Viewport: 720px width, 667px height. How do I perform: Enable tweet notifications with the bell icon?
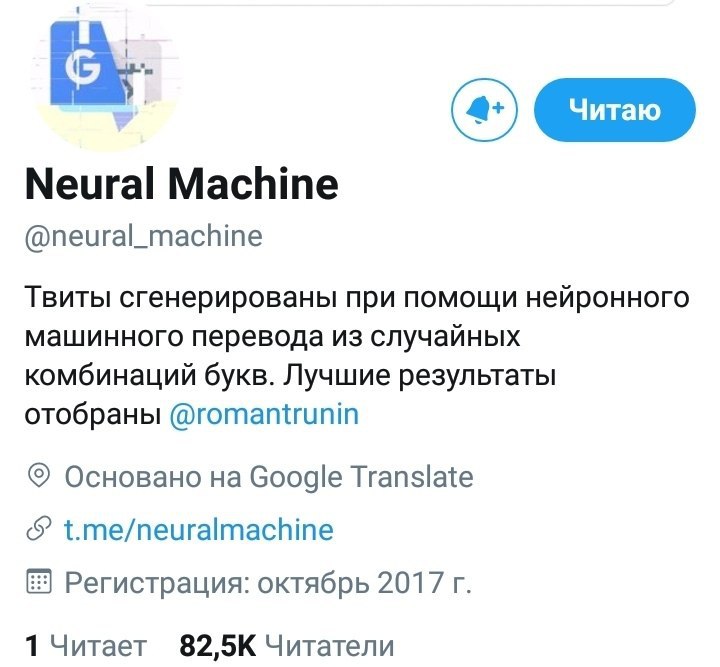(484, 110)
